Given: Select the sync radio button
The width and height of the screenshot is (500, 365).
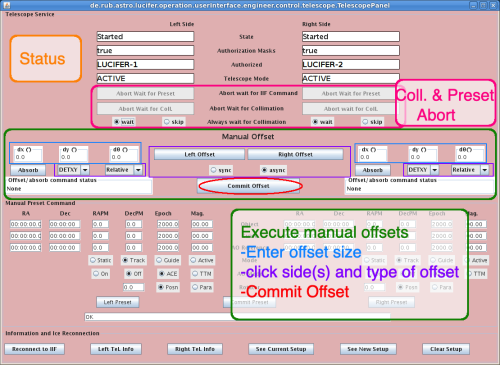Looking at the screenshot, I should coord(221,170).
